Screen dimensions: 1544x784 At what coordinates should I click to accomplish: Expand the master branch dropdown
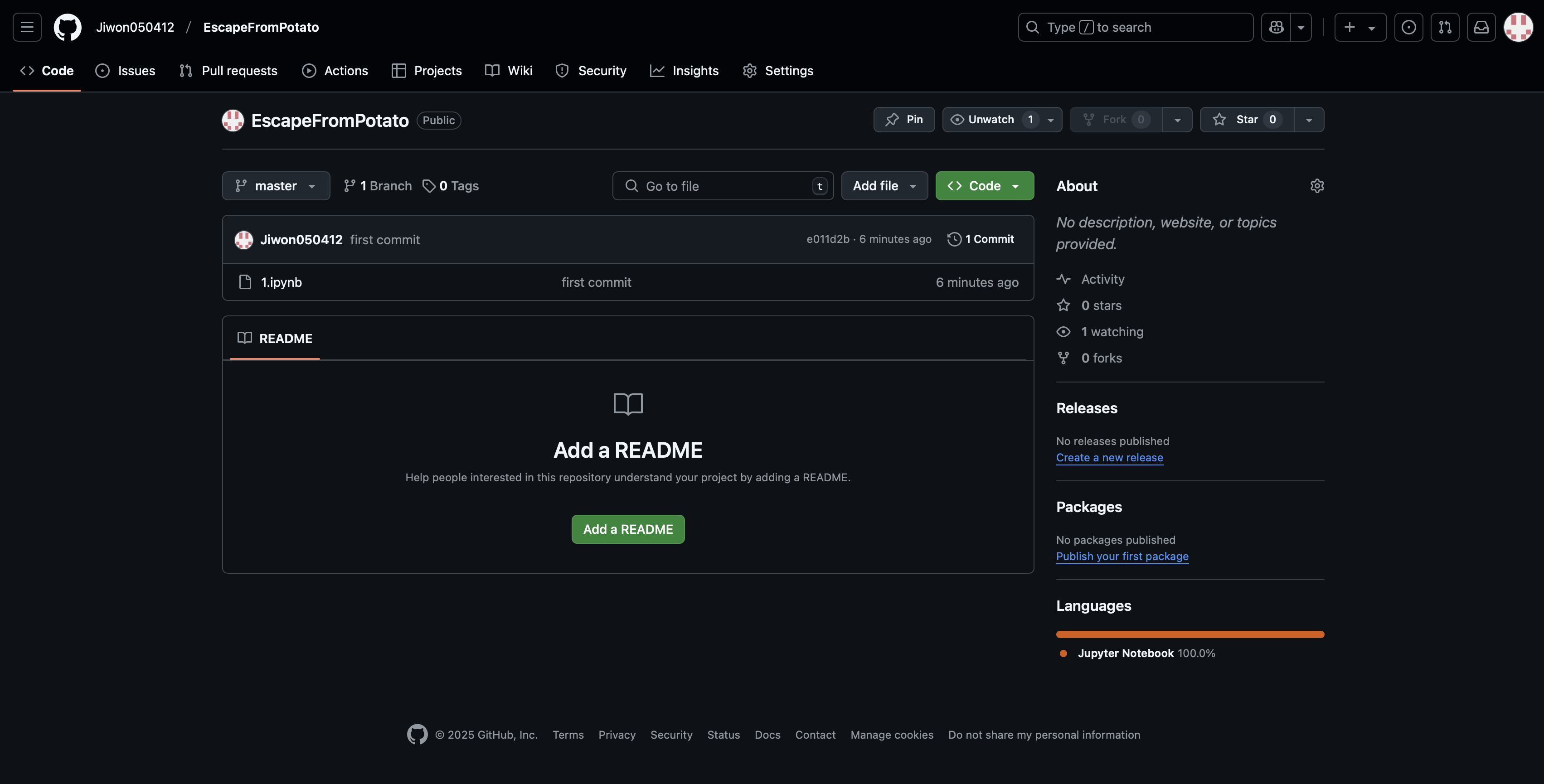pos(276,186)
